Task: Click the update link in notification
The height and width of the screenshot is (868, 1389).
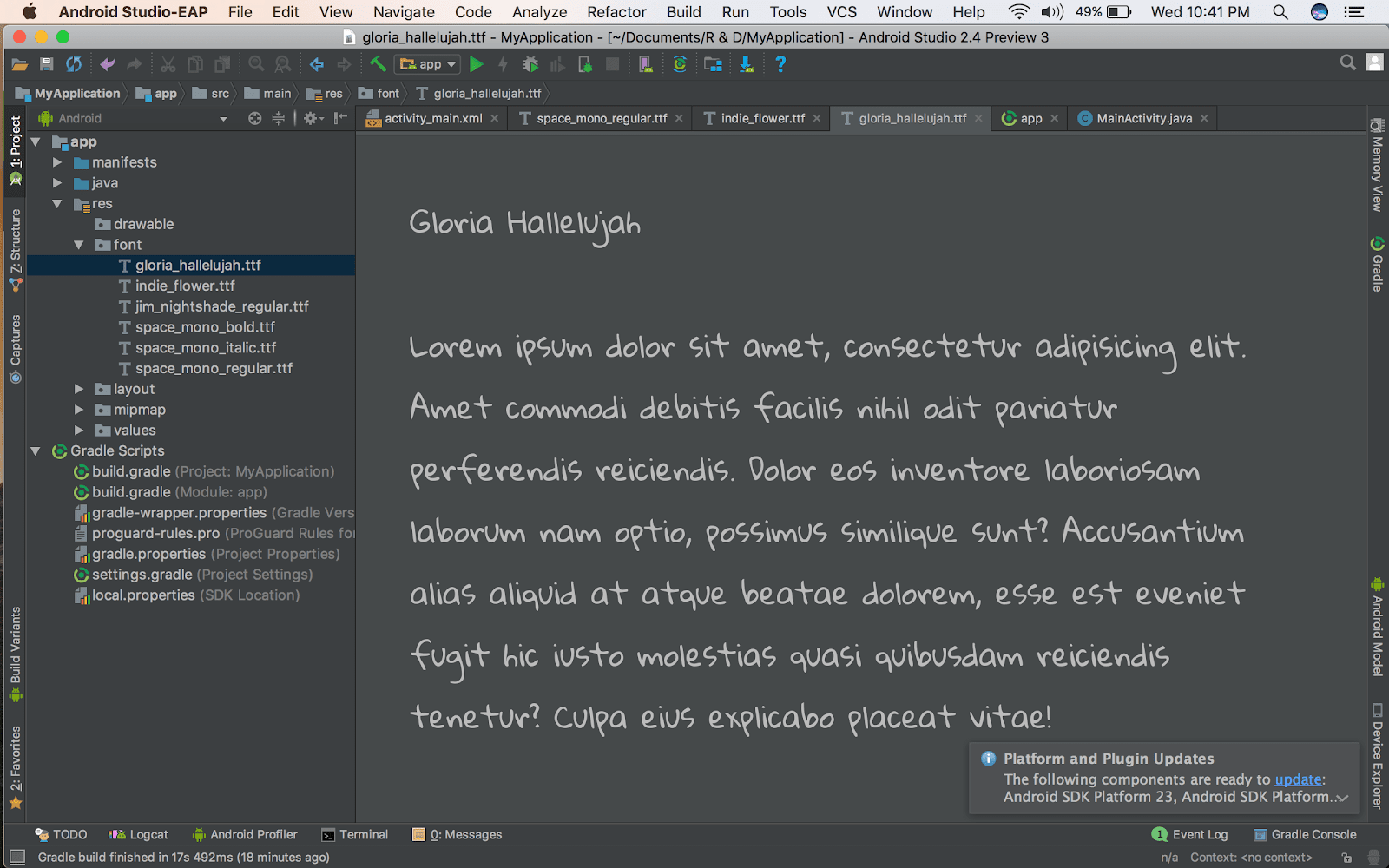Action: pos(1298,779)
